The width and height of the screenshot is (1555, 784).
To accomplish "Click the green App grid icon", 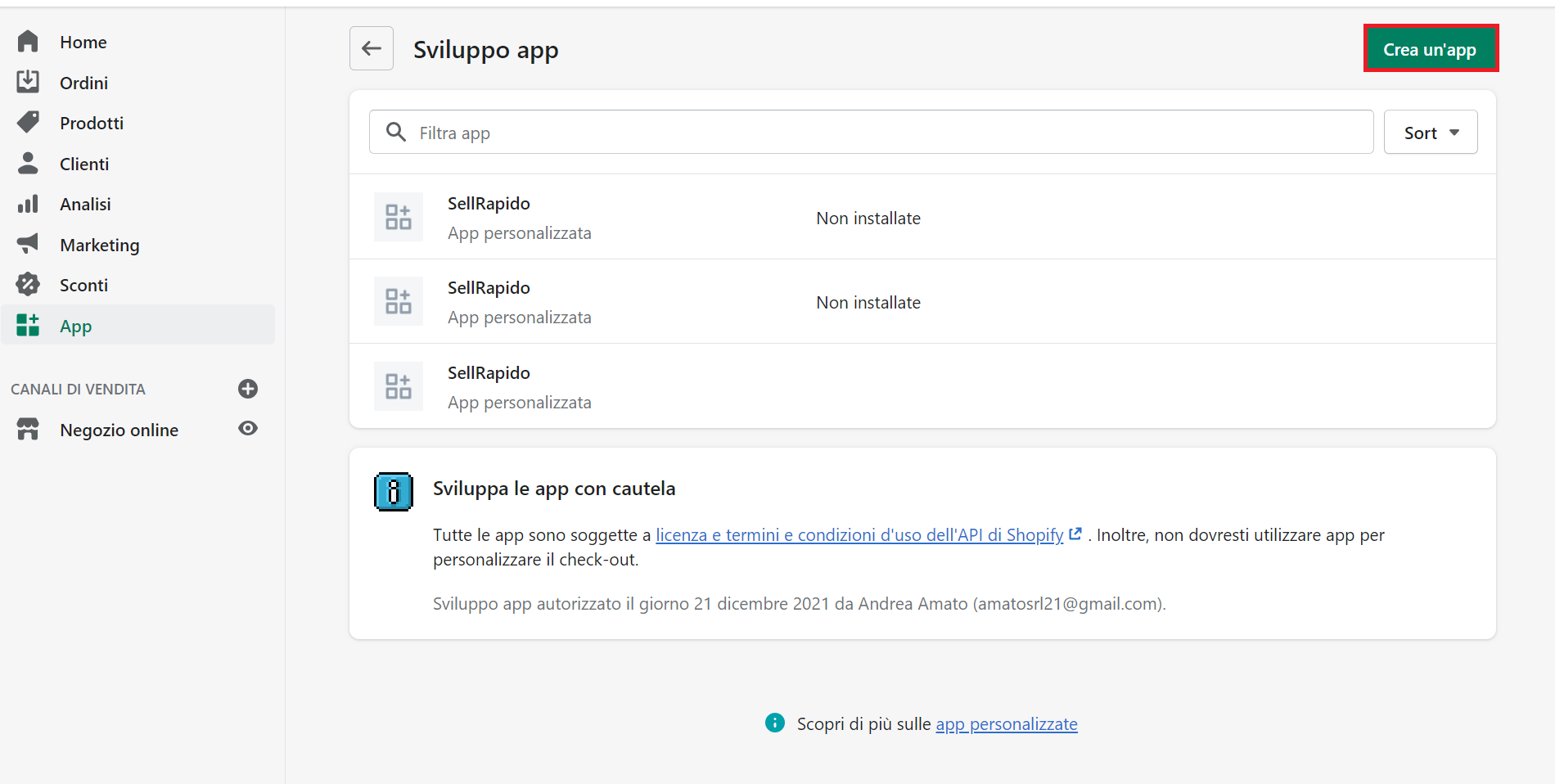I will click(28, 325).
